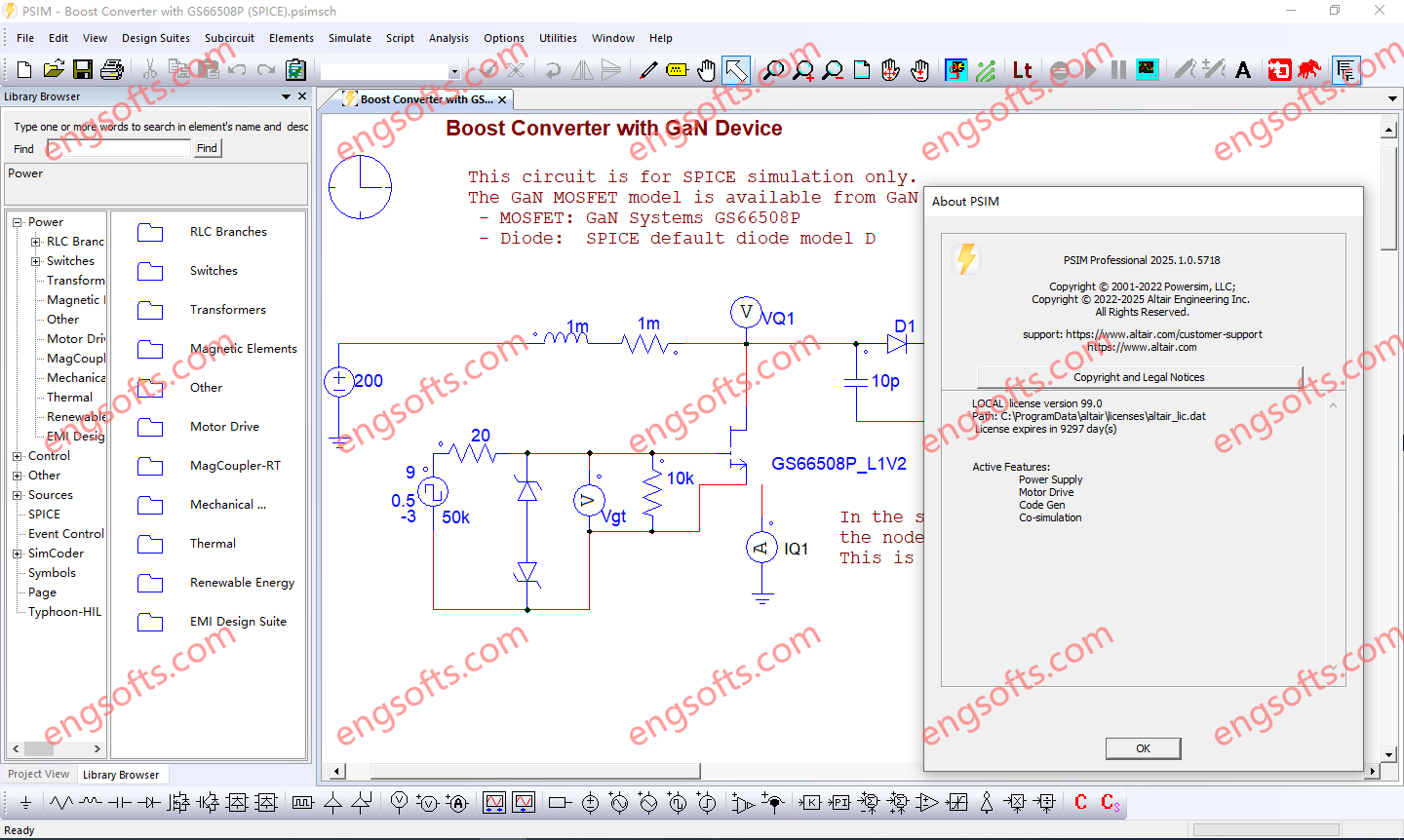Pick the inductor element in bottom toolbar
The height and width of the screenshot is (840, 1404).
(x=91, y=803)
